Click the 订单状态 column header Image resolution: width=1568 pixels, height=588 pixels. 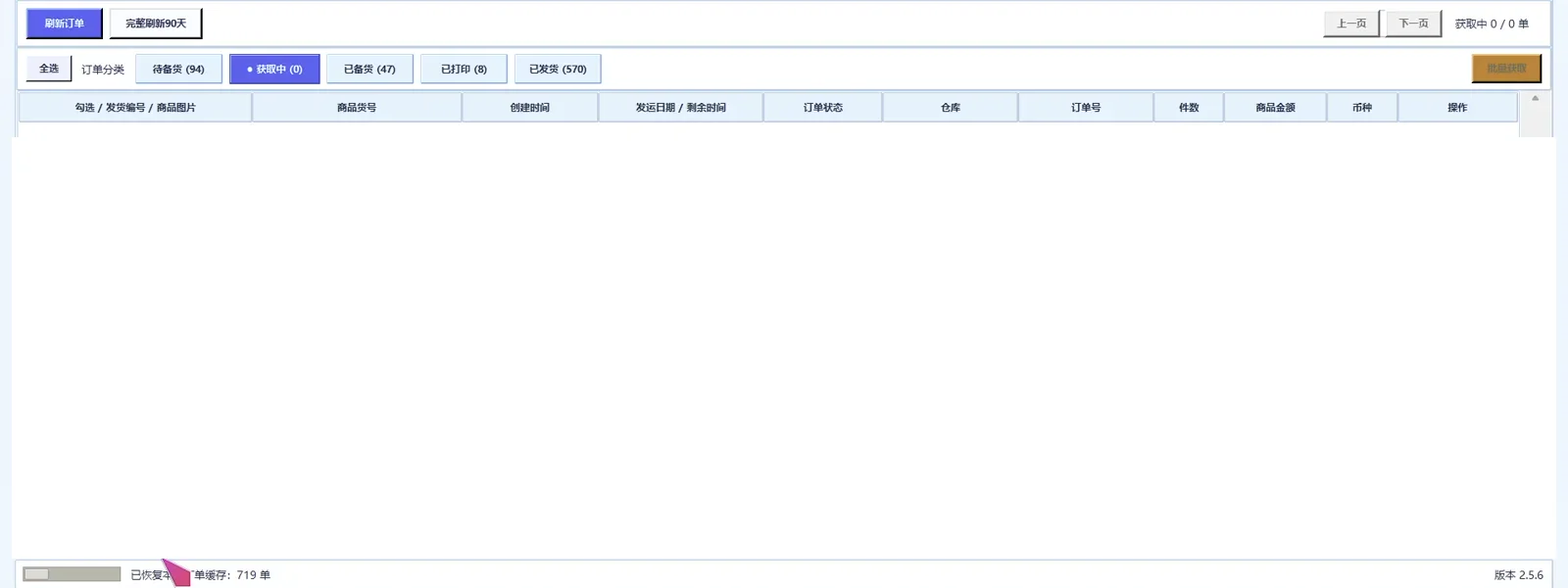point(823,107)
